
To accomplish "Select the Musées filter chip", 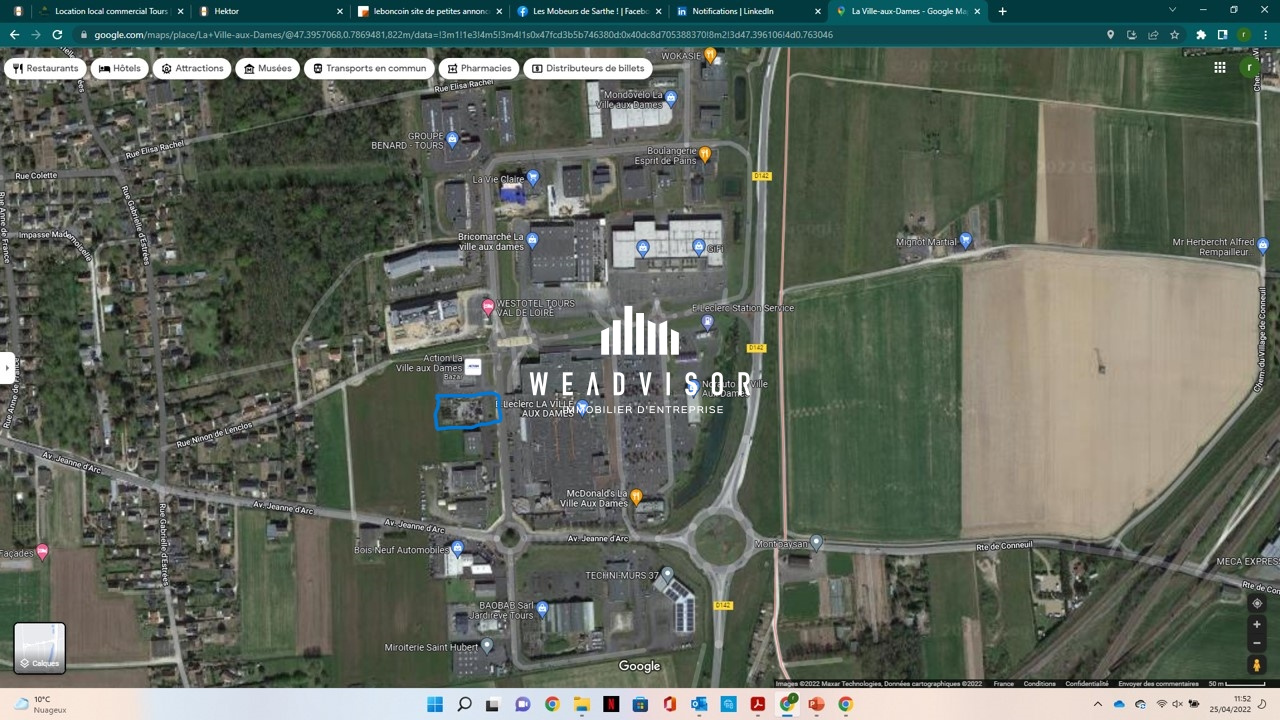I will 267,69.
